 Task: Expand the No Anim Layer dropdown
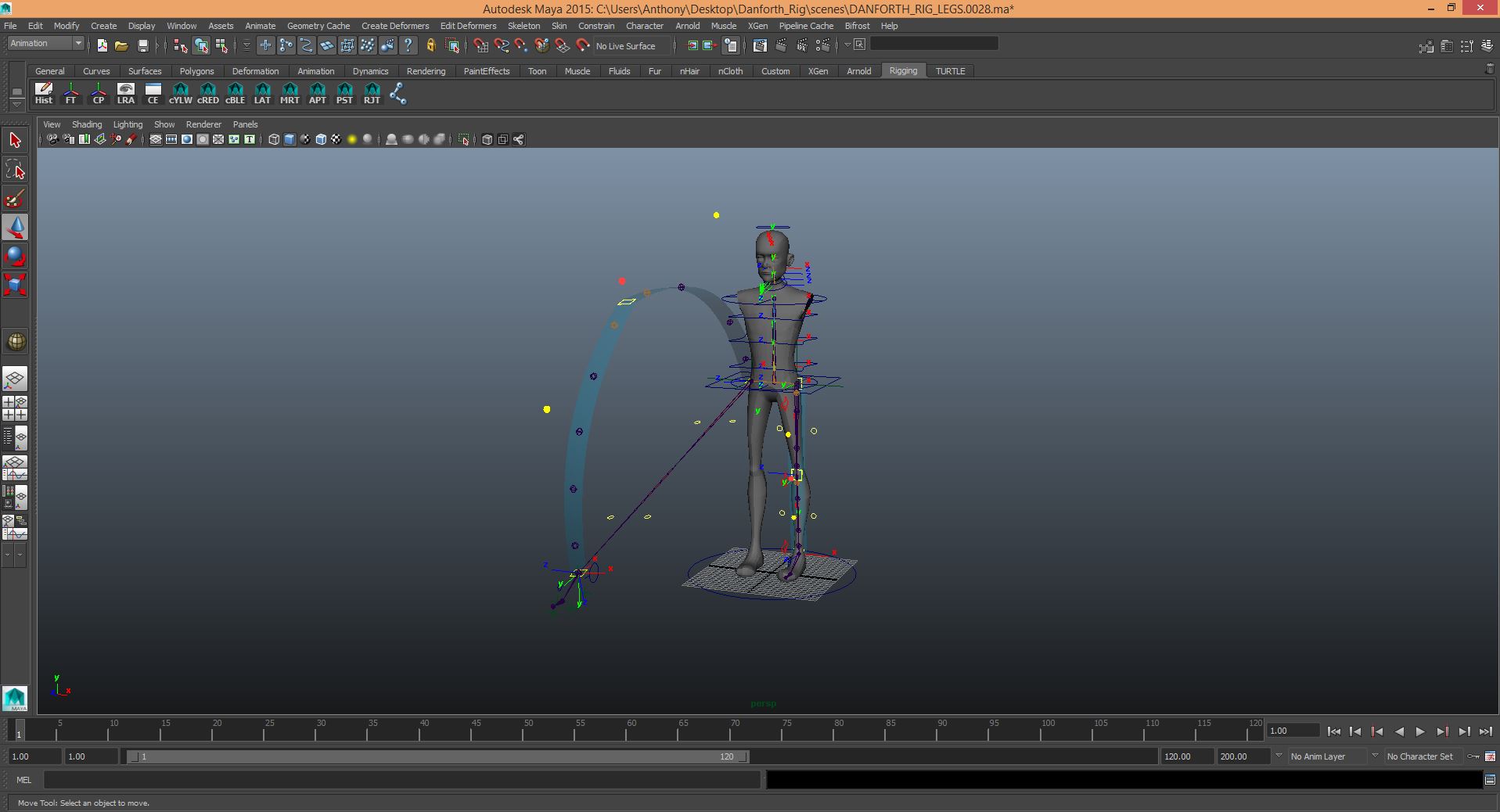1326,756
